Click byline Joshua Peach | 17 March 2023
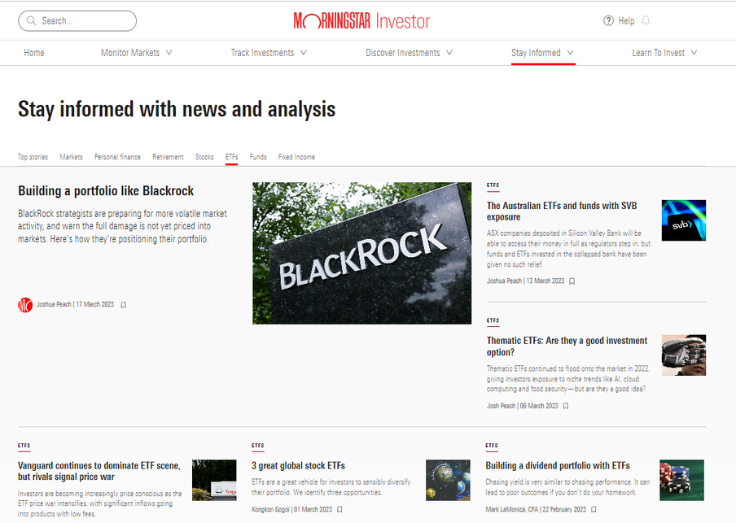 (x=75, y=305)
